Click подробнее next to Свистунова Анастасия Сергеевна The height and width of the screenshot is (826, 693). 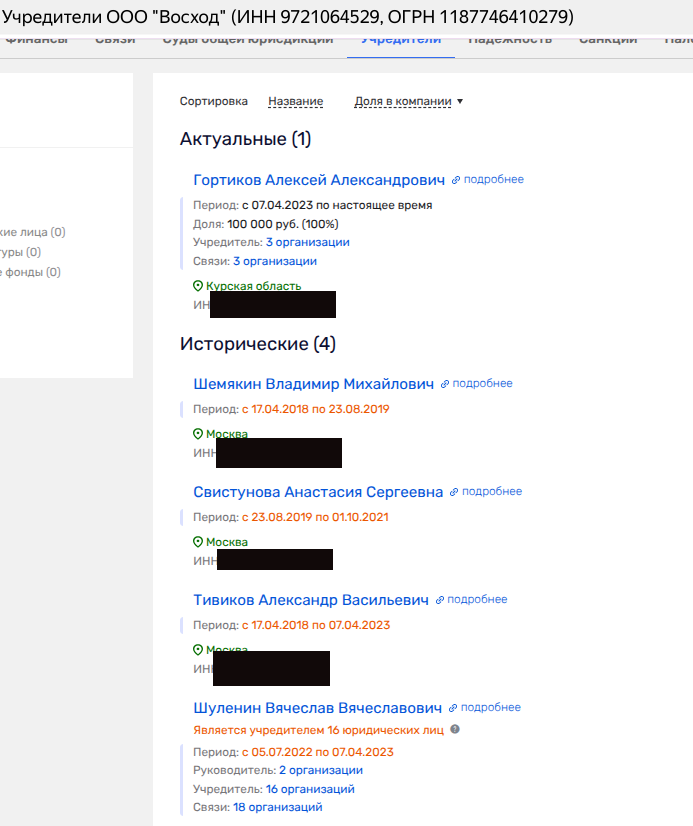point(492,492)
